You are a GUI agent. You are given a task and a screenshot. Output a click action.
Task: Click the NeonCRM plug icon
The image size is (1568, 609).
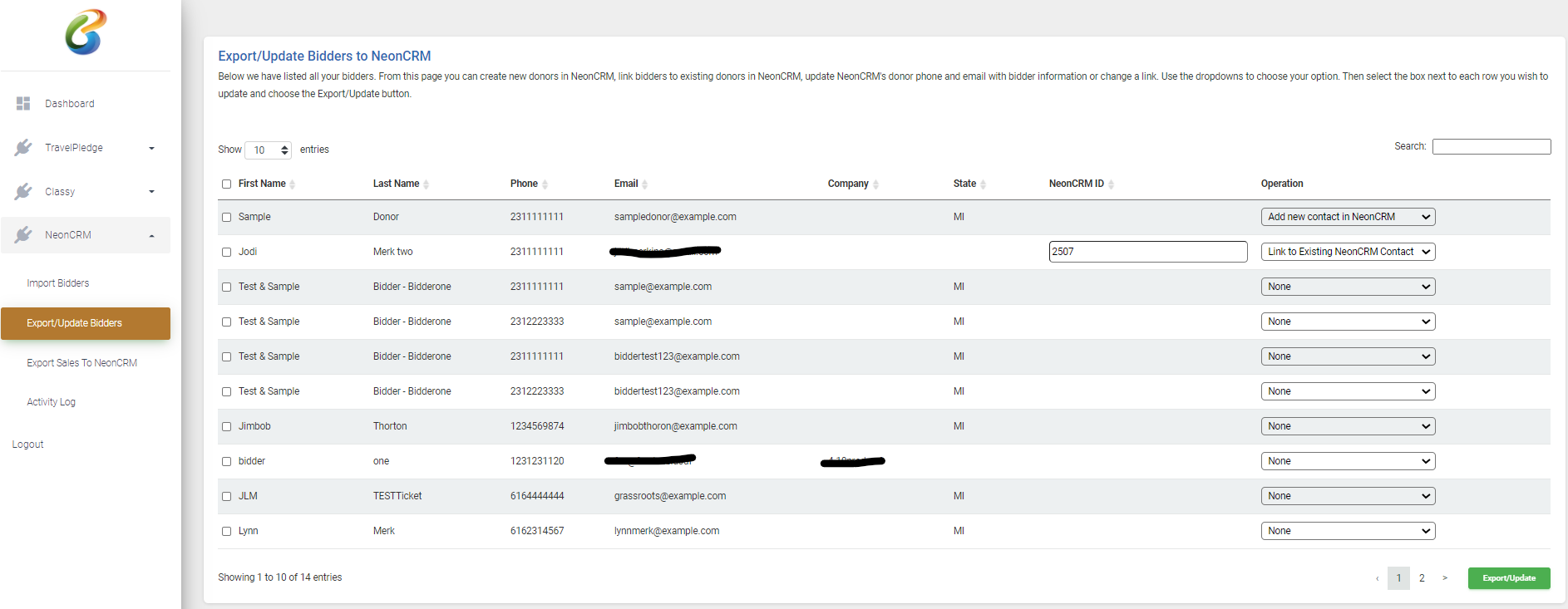point(23,235)
